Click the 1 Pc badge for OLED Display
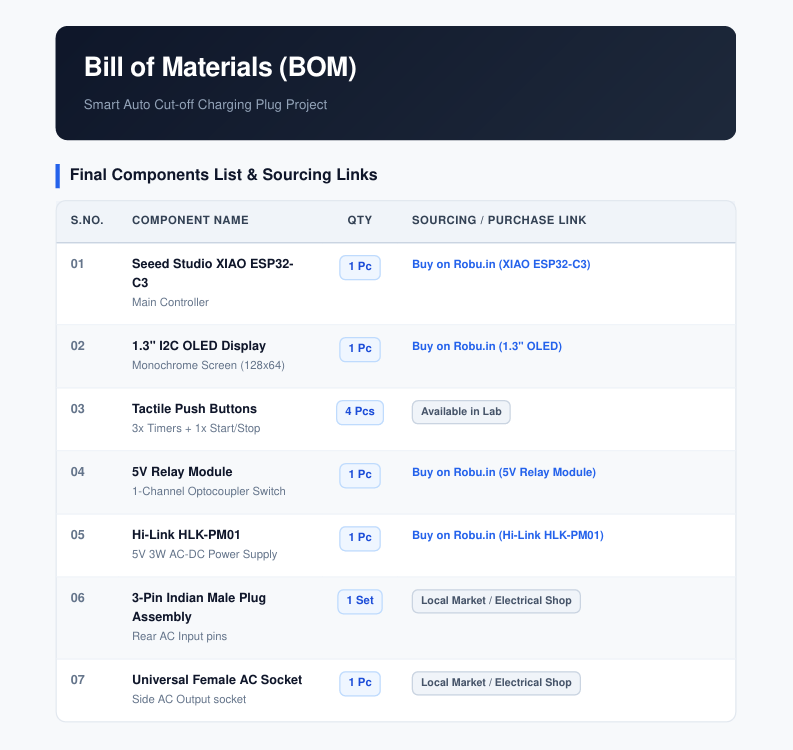 (x=360, y=349)
